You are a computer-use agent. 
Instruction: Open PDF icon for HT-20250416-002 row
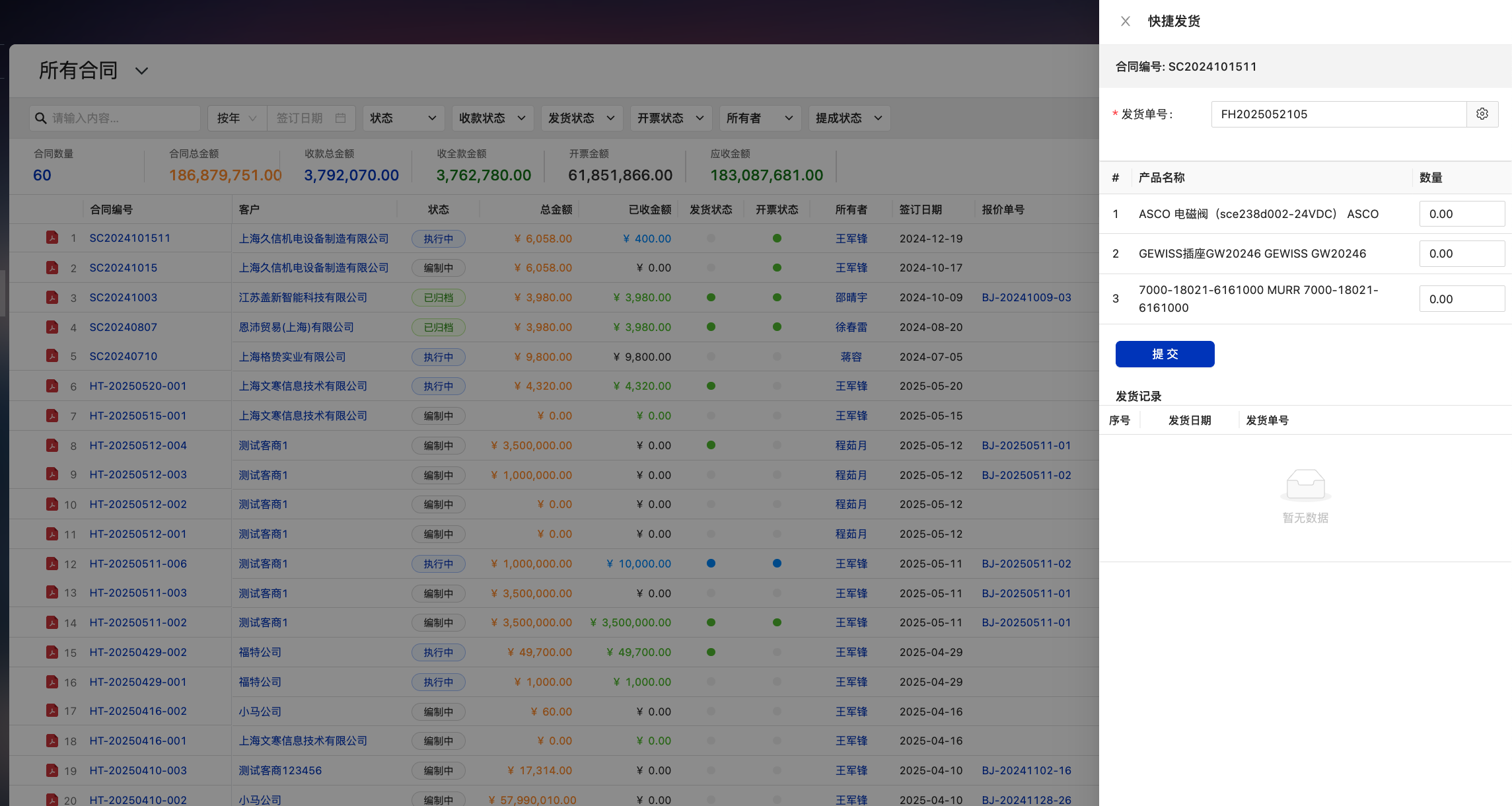[52, 710]
